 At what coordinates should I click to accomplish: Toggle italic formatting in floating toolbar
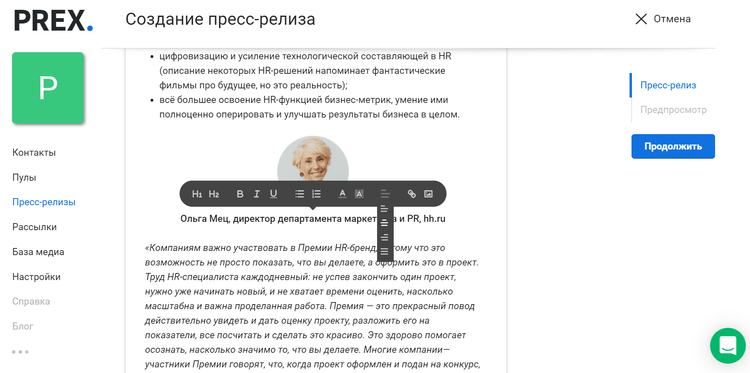[257, 194]
